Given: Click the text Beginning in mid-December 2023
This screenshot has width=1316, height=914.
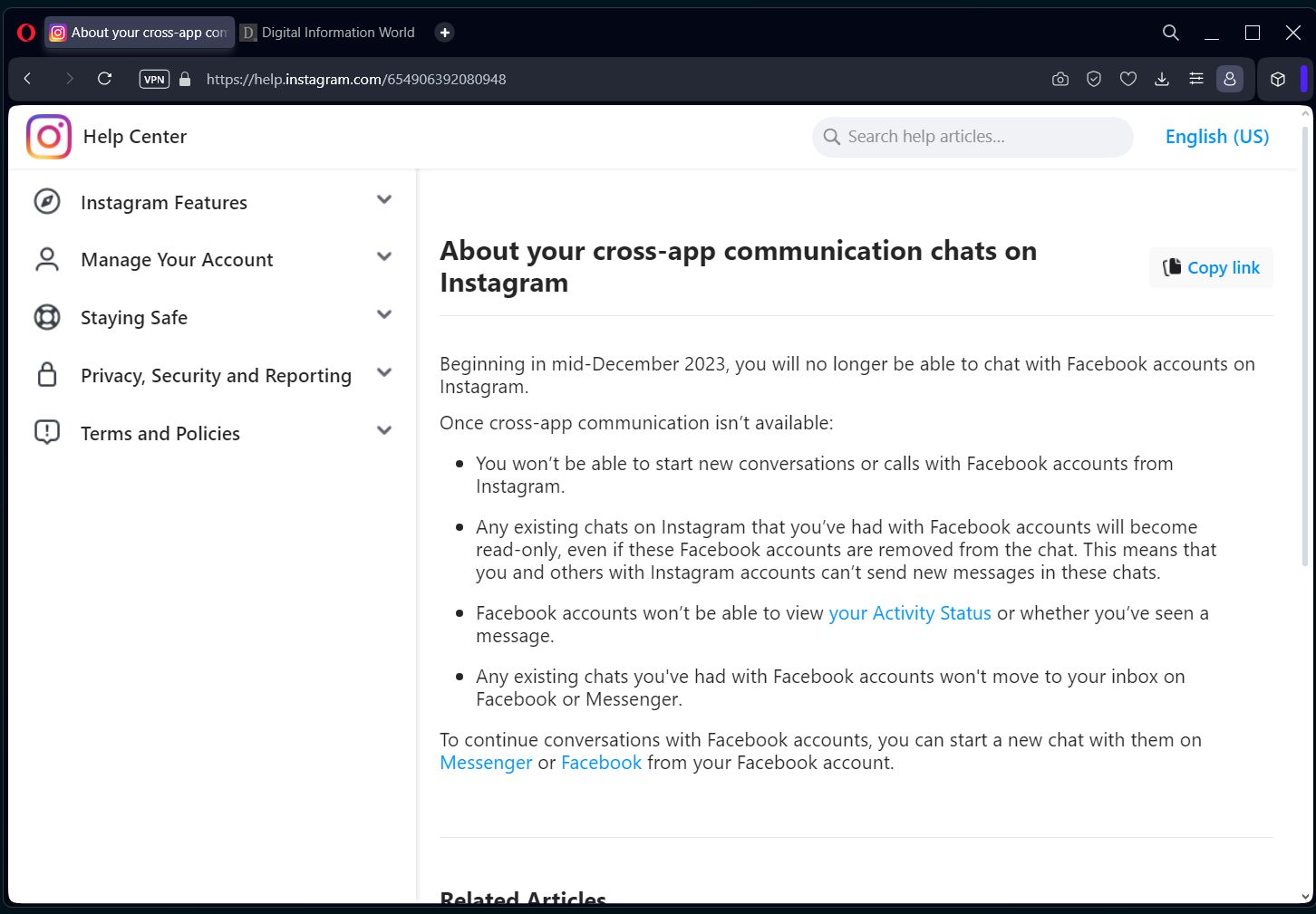Looking at the screenshot, I should tap(584, 364).
